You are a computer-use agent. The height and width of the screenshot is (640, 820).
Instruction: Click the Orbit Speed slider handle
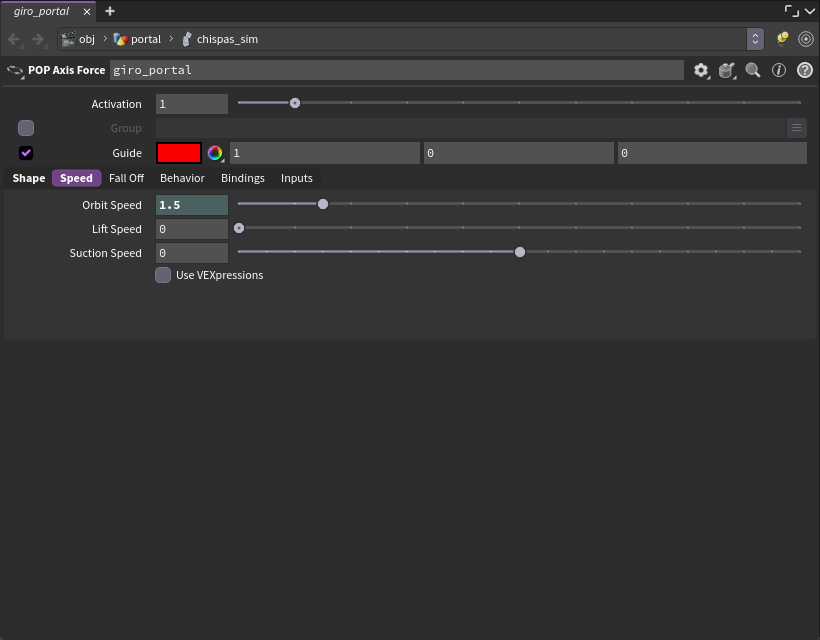(323, 204)
